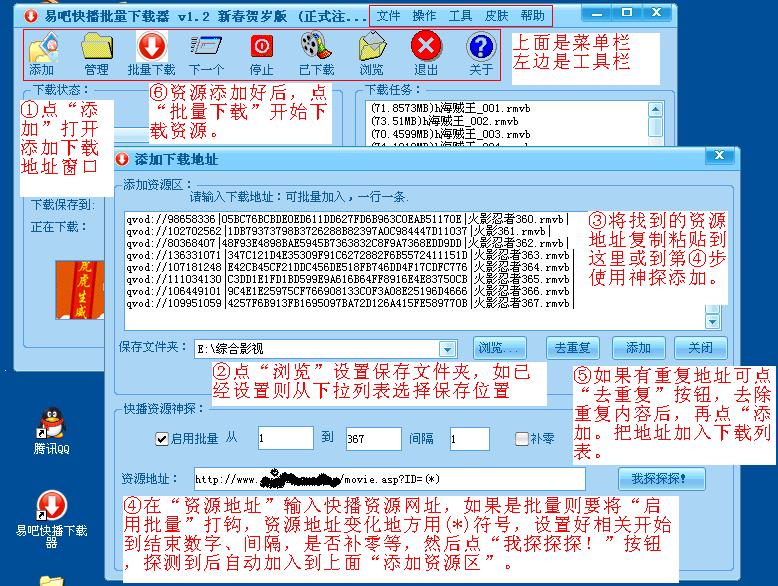Screen dimensions: 778x586
Task: Click the 去重复 button
Action: 573,348
